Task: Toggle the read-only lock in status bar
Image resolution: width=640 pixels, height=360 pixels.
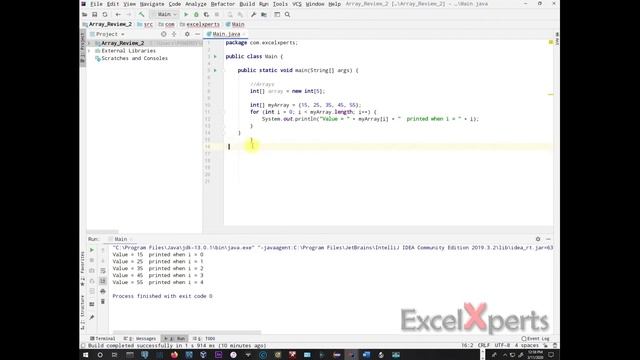Action: click(x=546, y=345)
